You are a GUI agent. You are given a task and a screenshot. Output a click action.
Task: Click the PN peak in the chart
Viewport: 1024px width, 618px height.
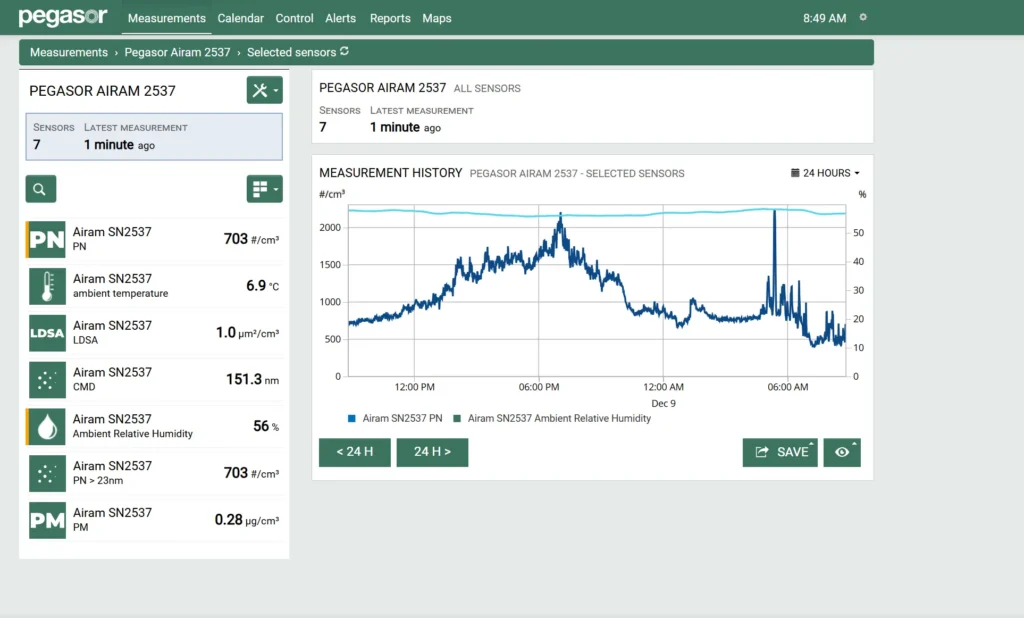775,211
